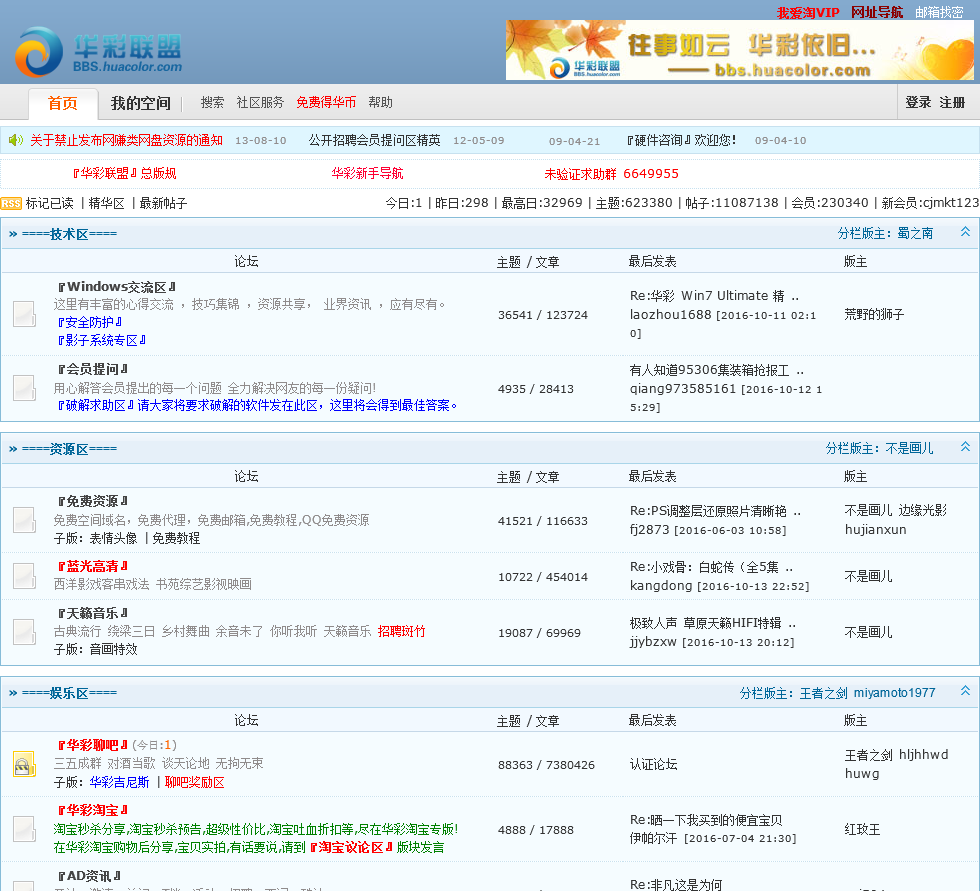Click the 注册 button

click(952, 102)
